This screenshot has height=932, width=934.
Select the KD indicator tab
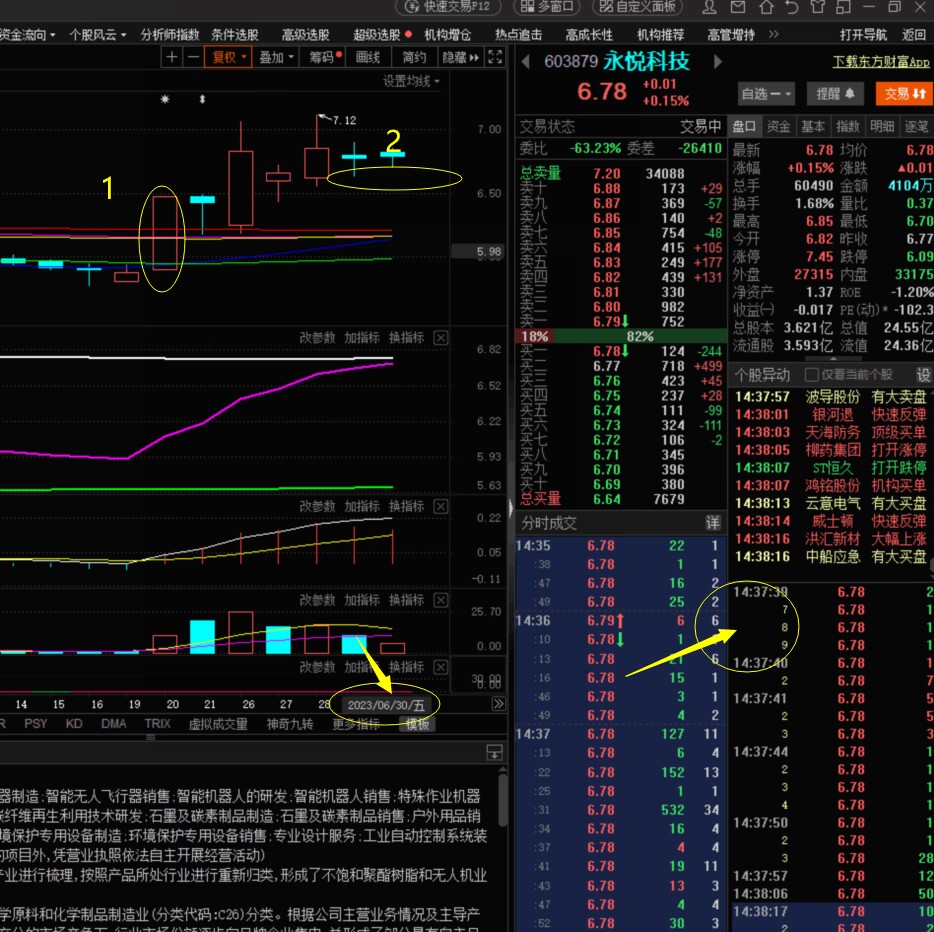(x=74, y=724)
